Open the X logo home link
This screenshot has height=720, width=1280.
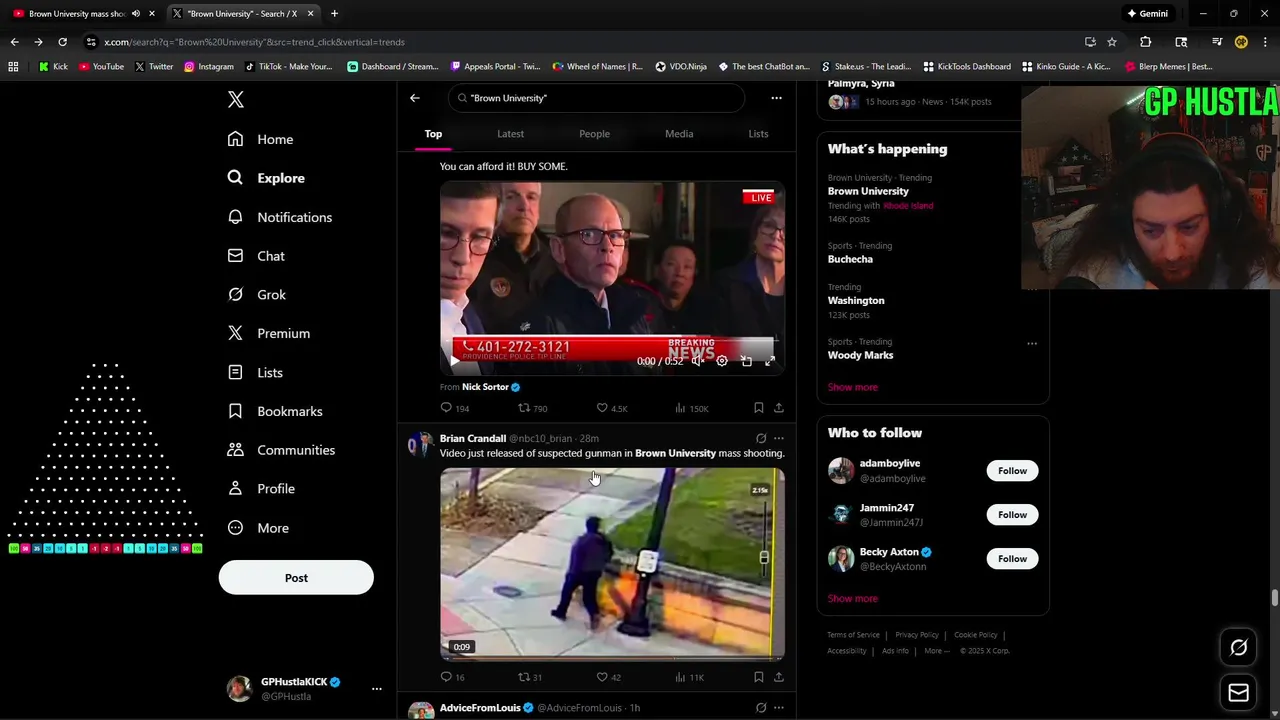coord(236,99)
